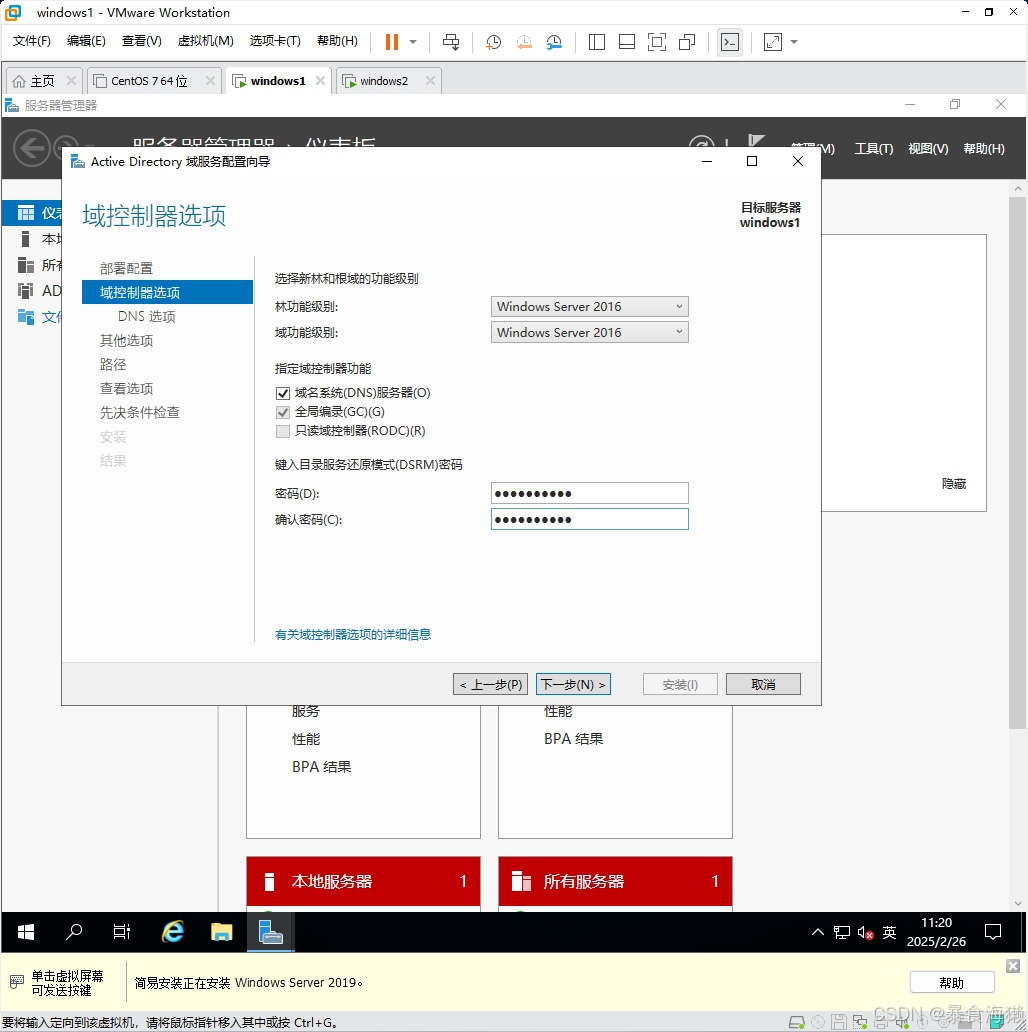
Task: Open the 域功能级别 dropdown
Action: (590, 332)
